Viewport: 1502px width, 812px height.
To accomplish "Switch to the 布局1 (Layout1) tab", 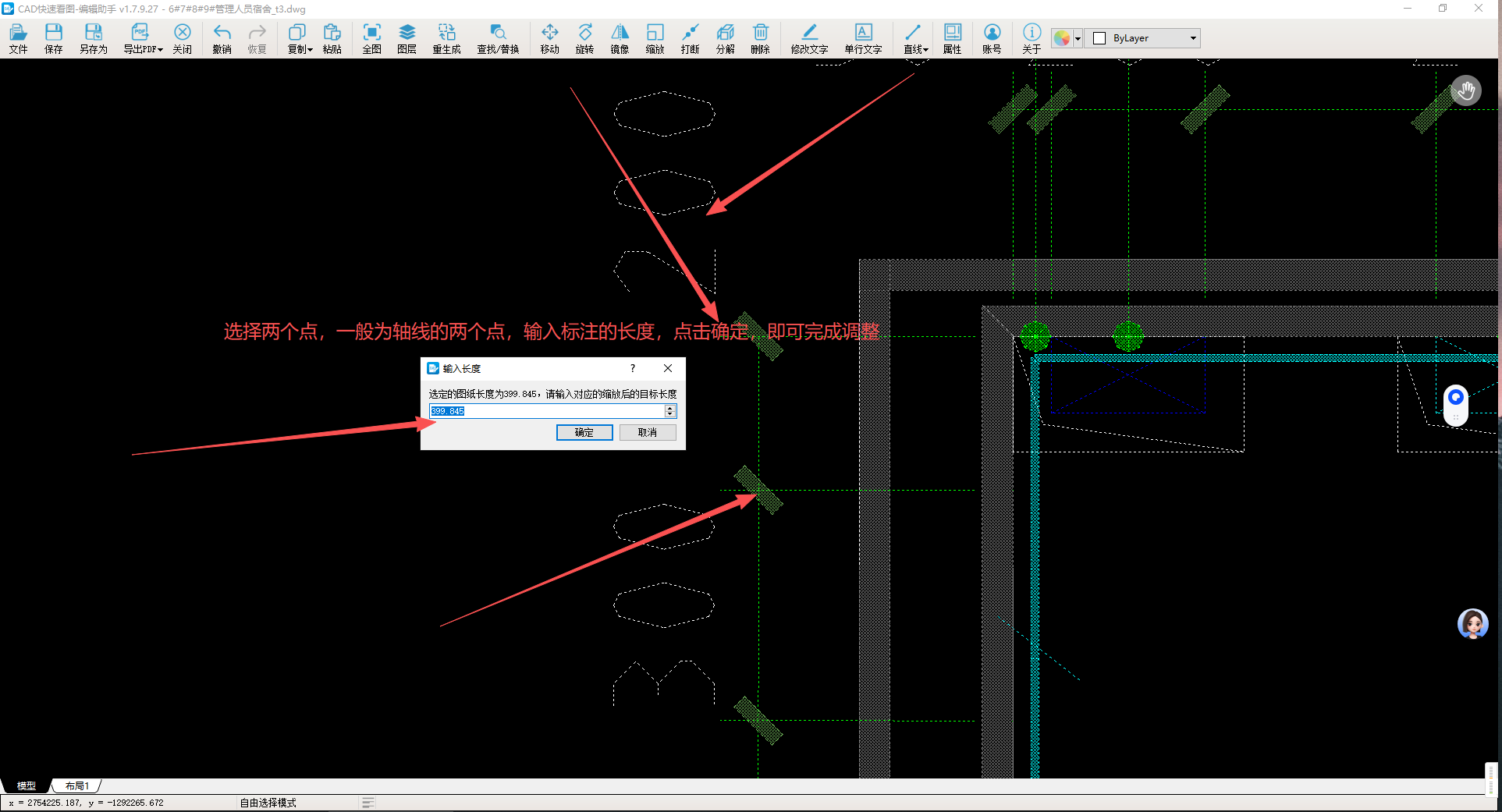I will click(76, 785).
